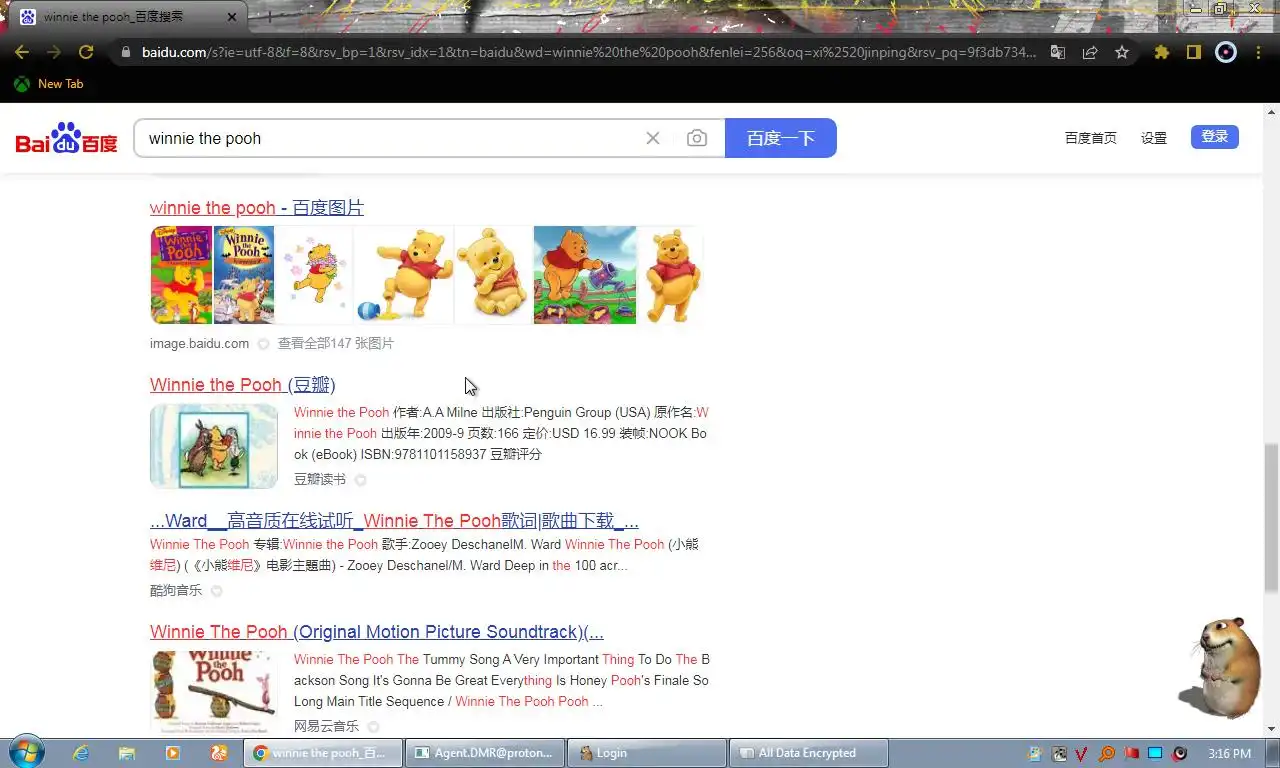Viewport: 1280px width, 768px height.
Task: Open second Winnie the Pooh video cover thumbnail
Action: click(244, 275)
